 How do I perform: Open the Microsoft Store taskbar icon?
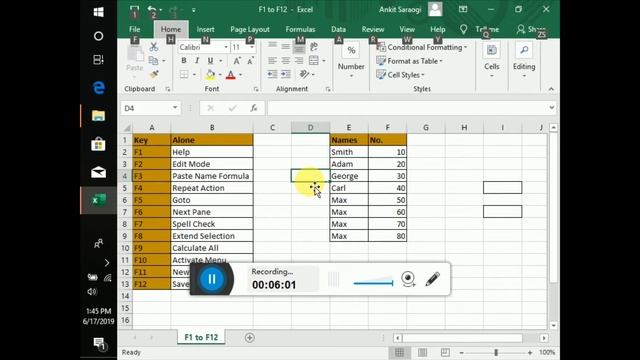tap(98, 144)
